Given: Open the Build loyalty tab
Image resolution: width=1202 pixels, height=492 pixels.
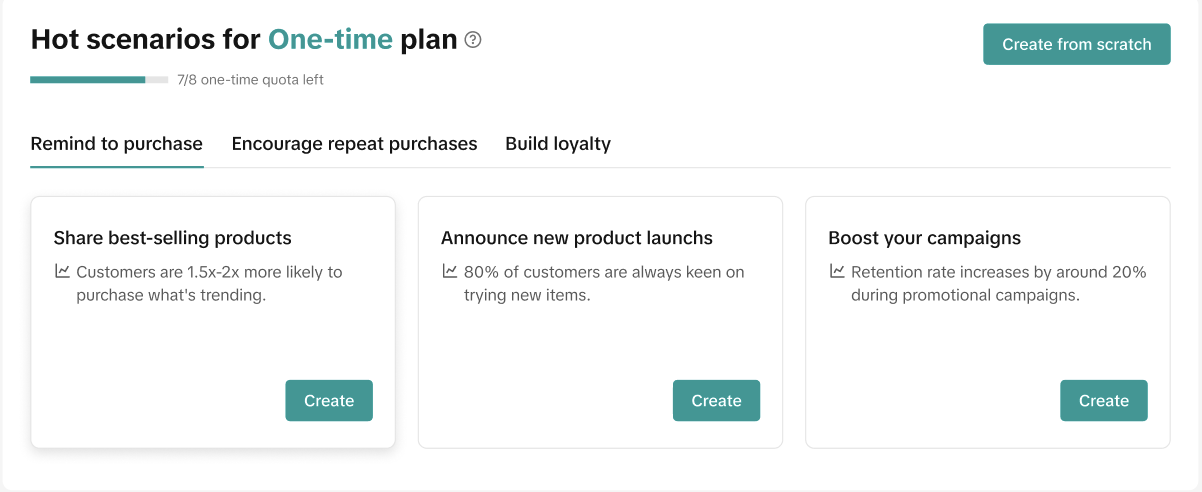Looking at the screenshot, I should coord(558,144).
